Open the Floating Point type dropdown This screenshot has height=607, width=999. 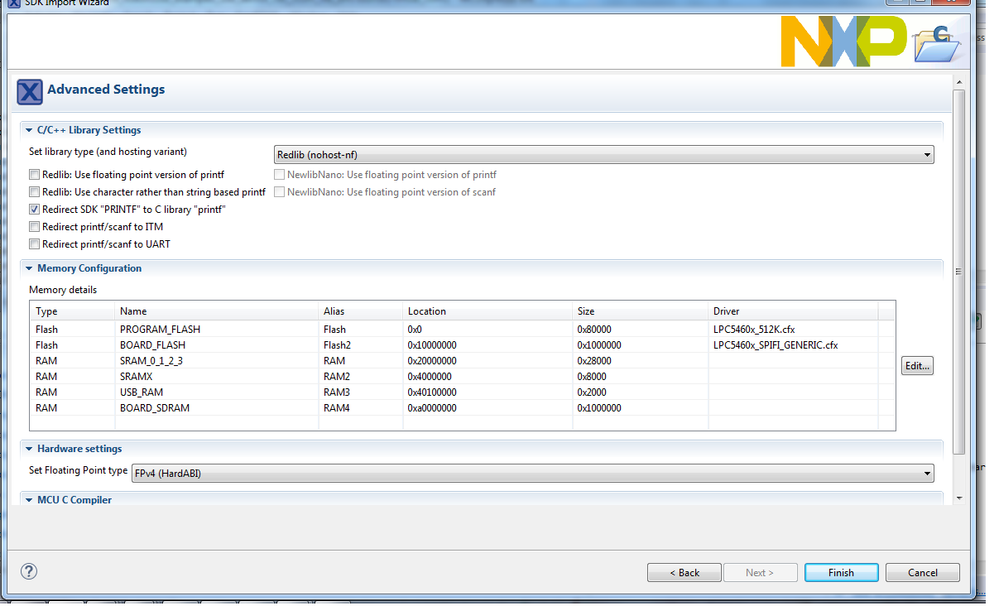click(533, 473)
